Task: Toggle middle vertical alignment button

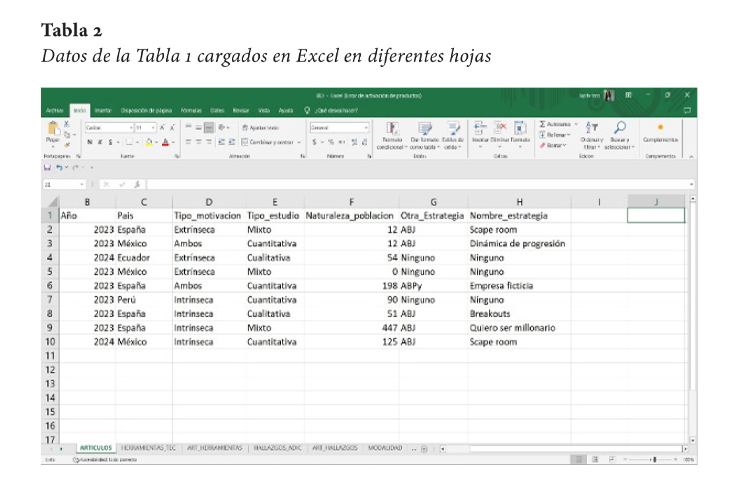Action: (198, 127)
